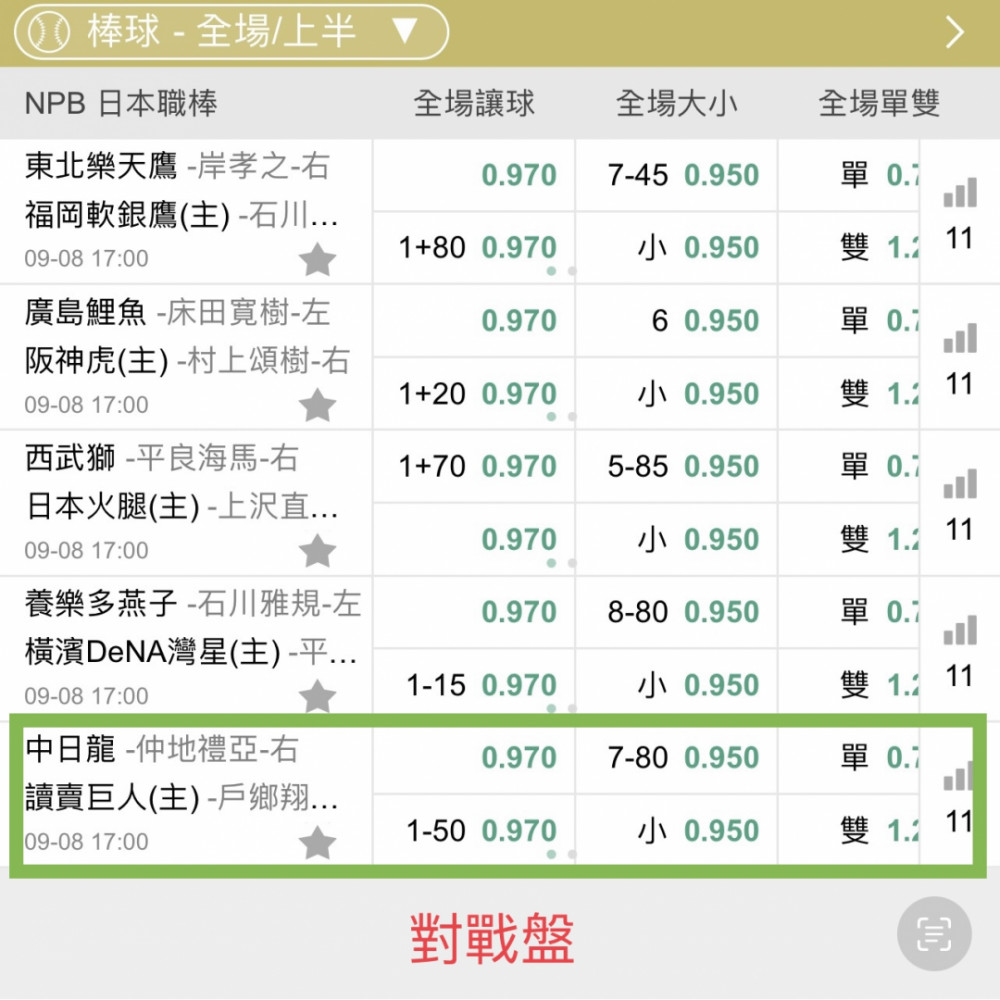Pick 單 odd for 西武獅 match

(x=849, y=466)
